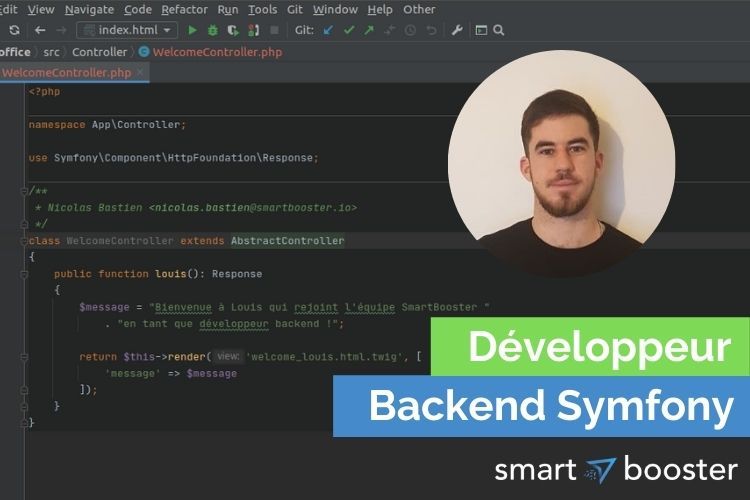Screen dimensions: 750x500
Task: Click the profiler icon next to coverage
Action: (x=254, y=30)
